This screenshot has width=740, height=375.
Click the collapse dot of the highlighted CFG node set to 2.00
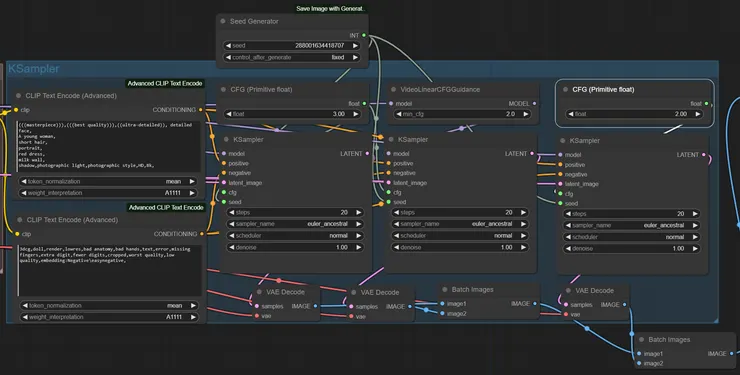coord(565,89)
